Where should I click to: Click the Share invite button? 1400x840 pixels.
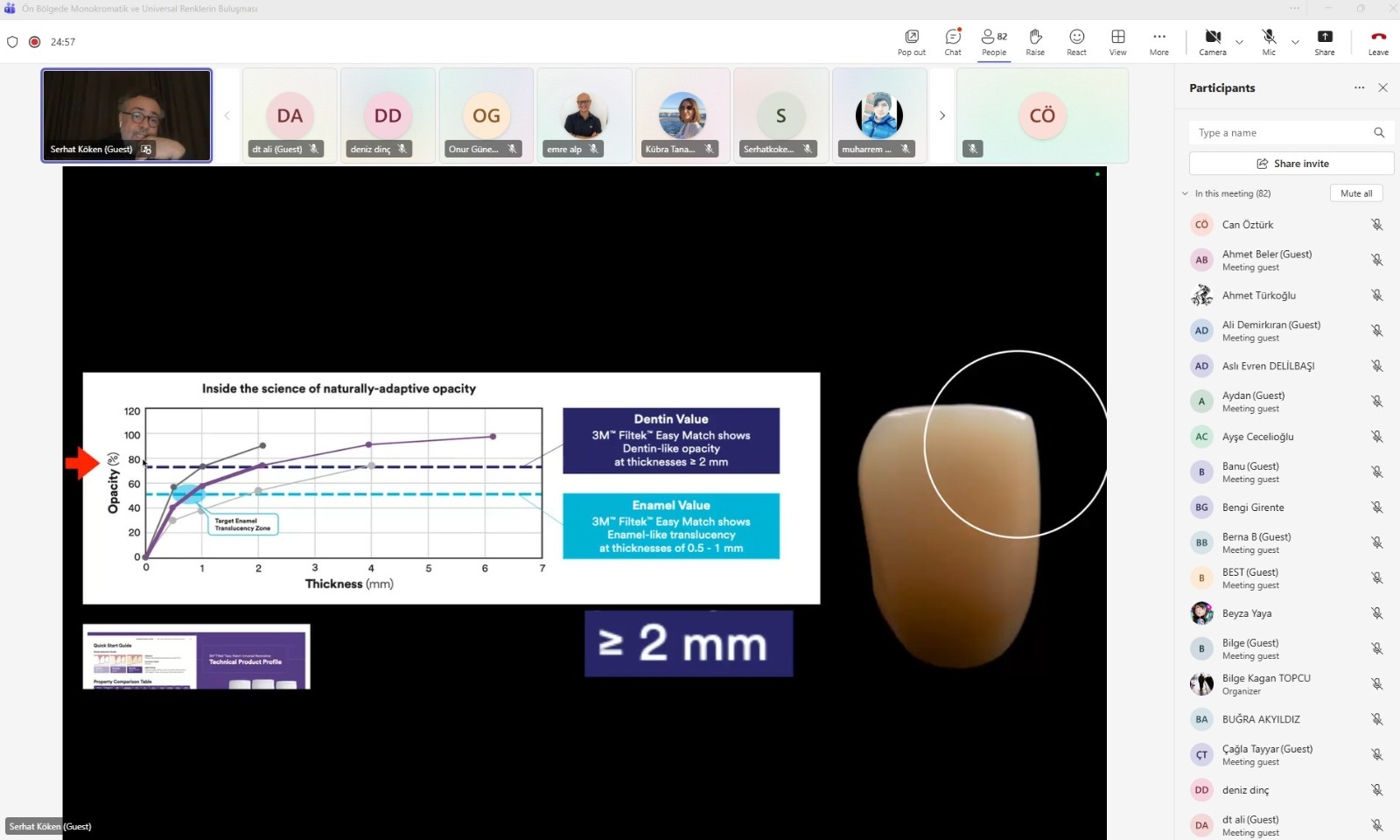[1291, 164]
